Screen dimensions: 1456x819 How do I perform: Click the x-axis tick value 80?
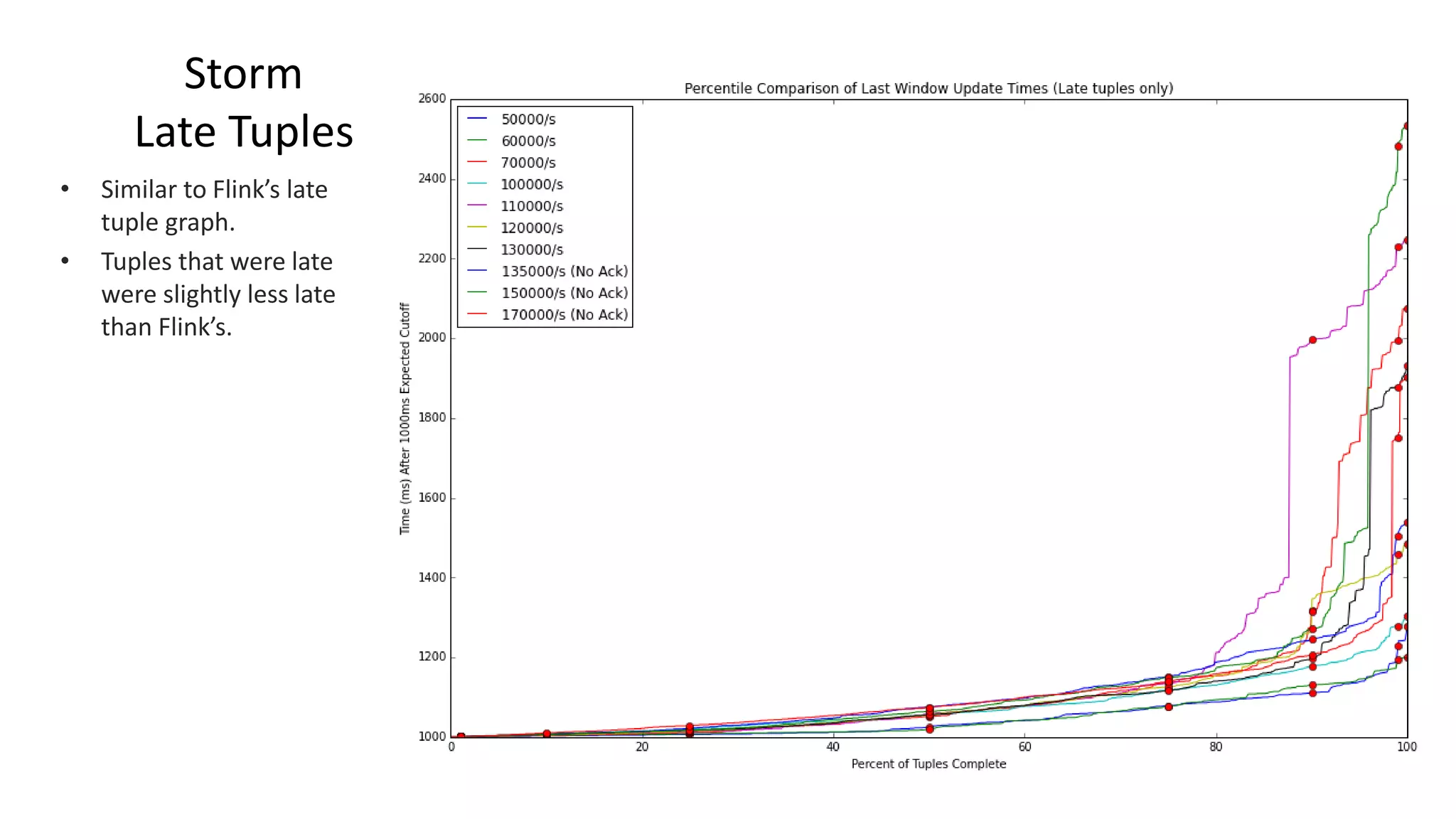[x=1216, y=747]
